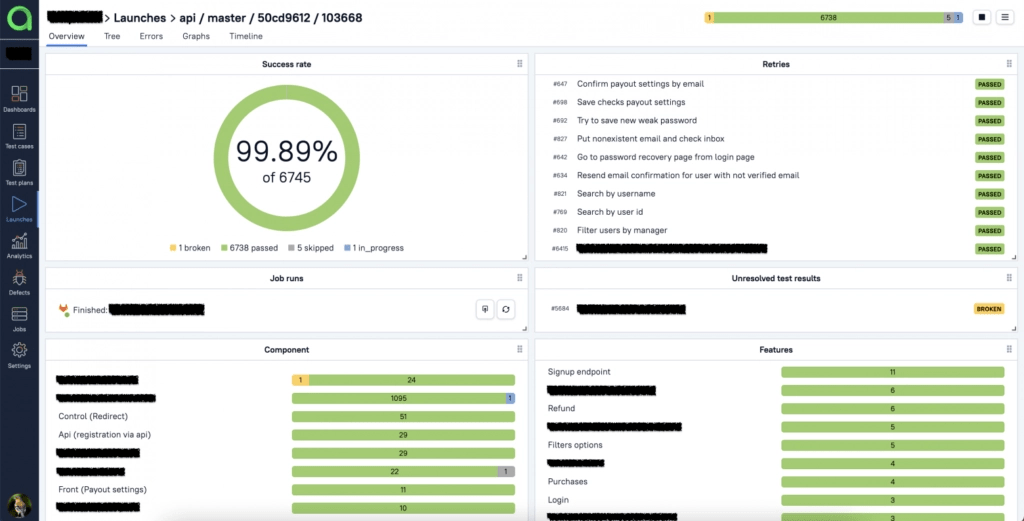This screenshot has height=521, width=1024.
Task: Toggle the '6738 passed' legend item
Action: tap(248, 247)
